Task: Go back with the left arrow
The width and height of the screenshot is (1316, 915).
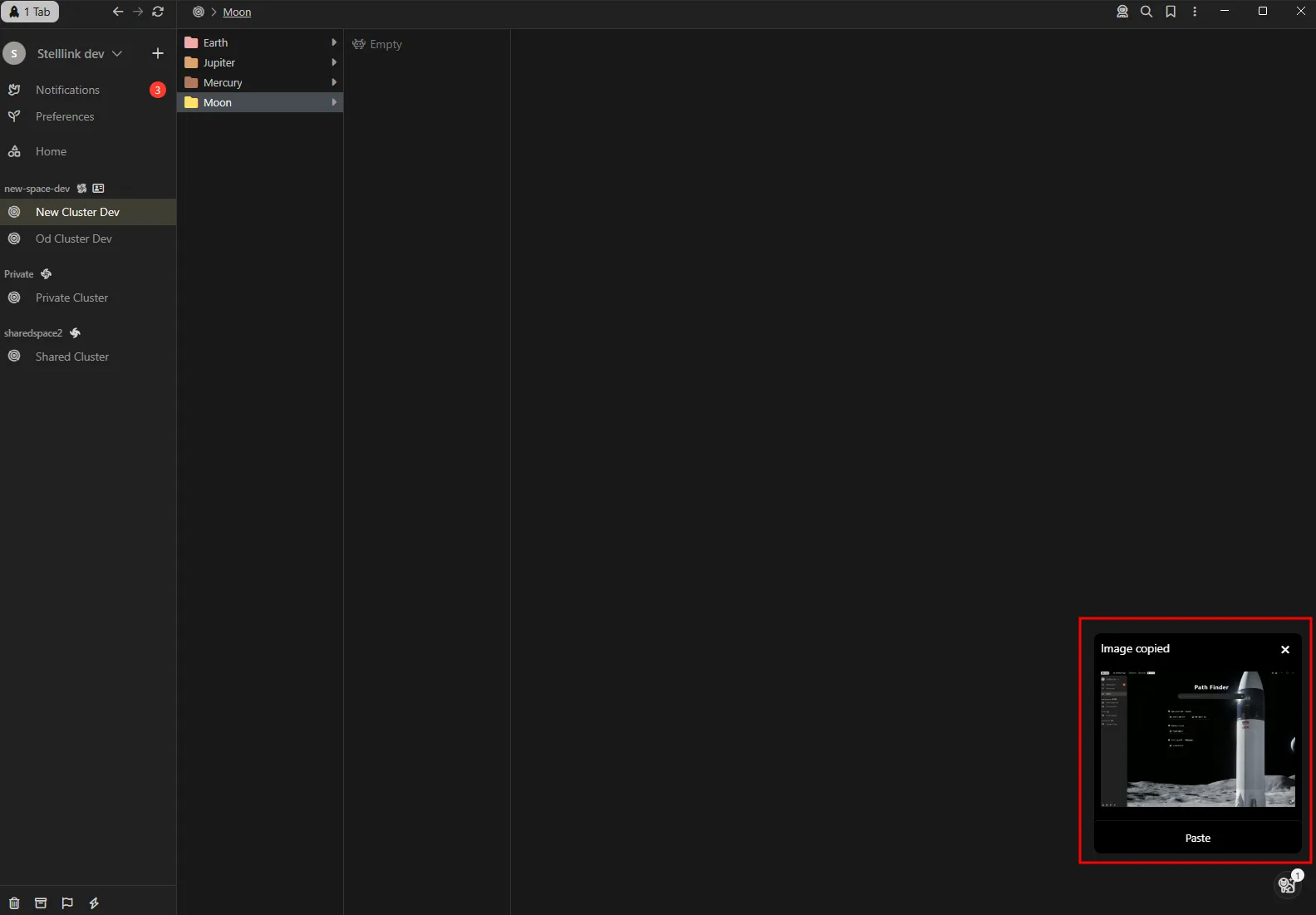Action: [118, 12]
